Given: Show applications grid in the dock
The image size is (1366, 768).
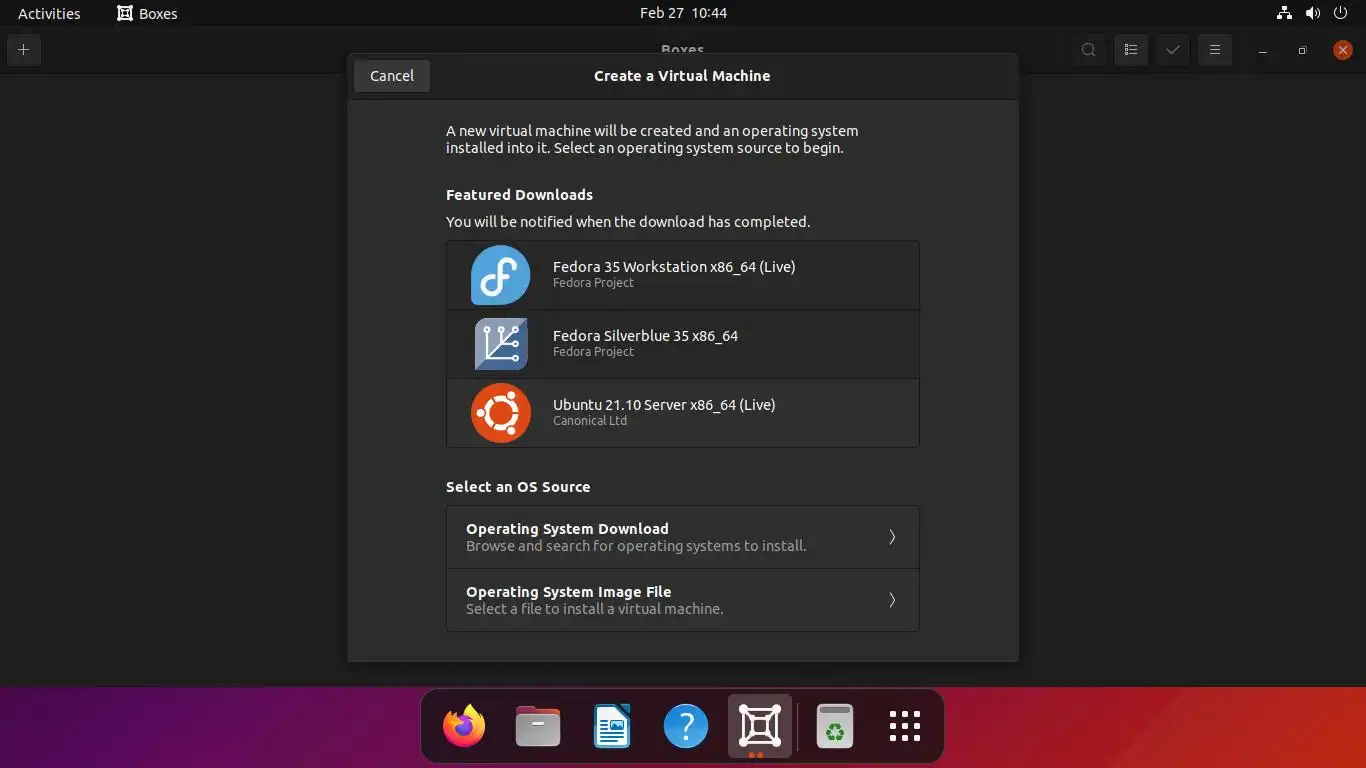Looking at the screenshot, I should (x=905, y=726).
